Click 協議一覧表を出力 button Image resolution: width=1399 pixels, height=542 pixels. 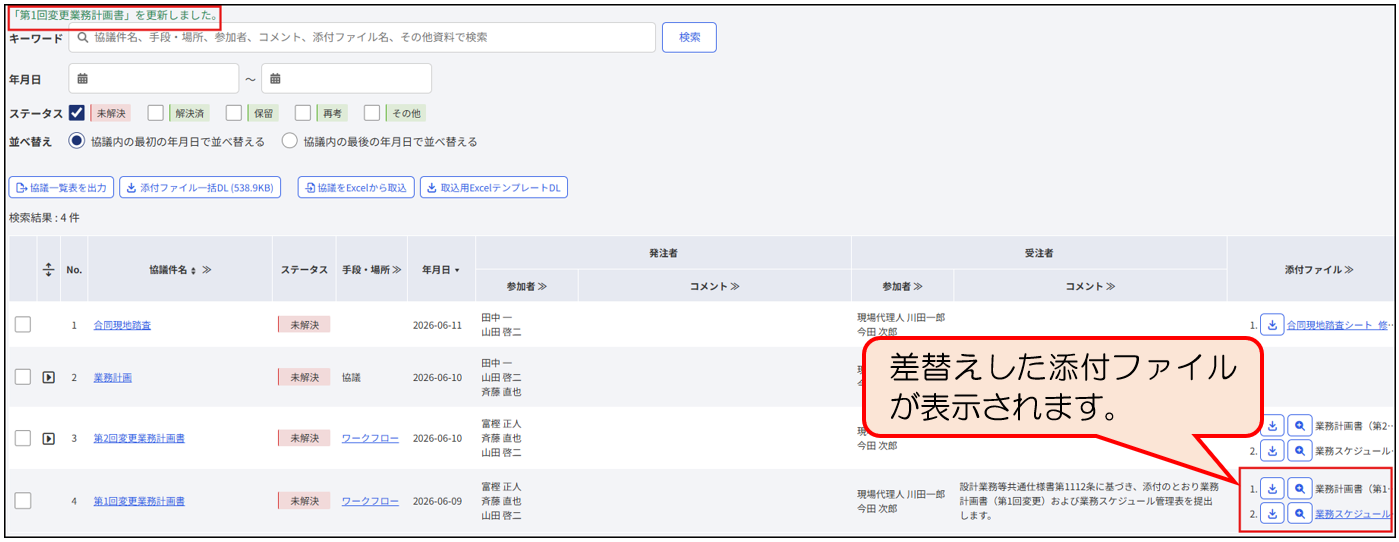point(61,187)
